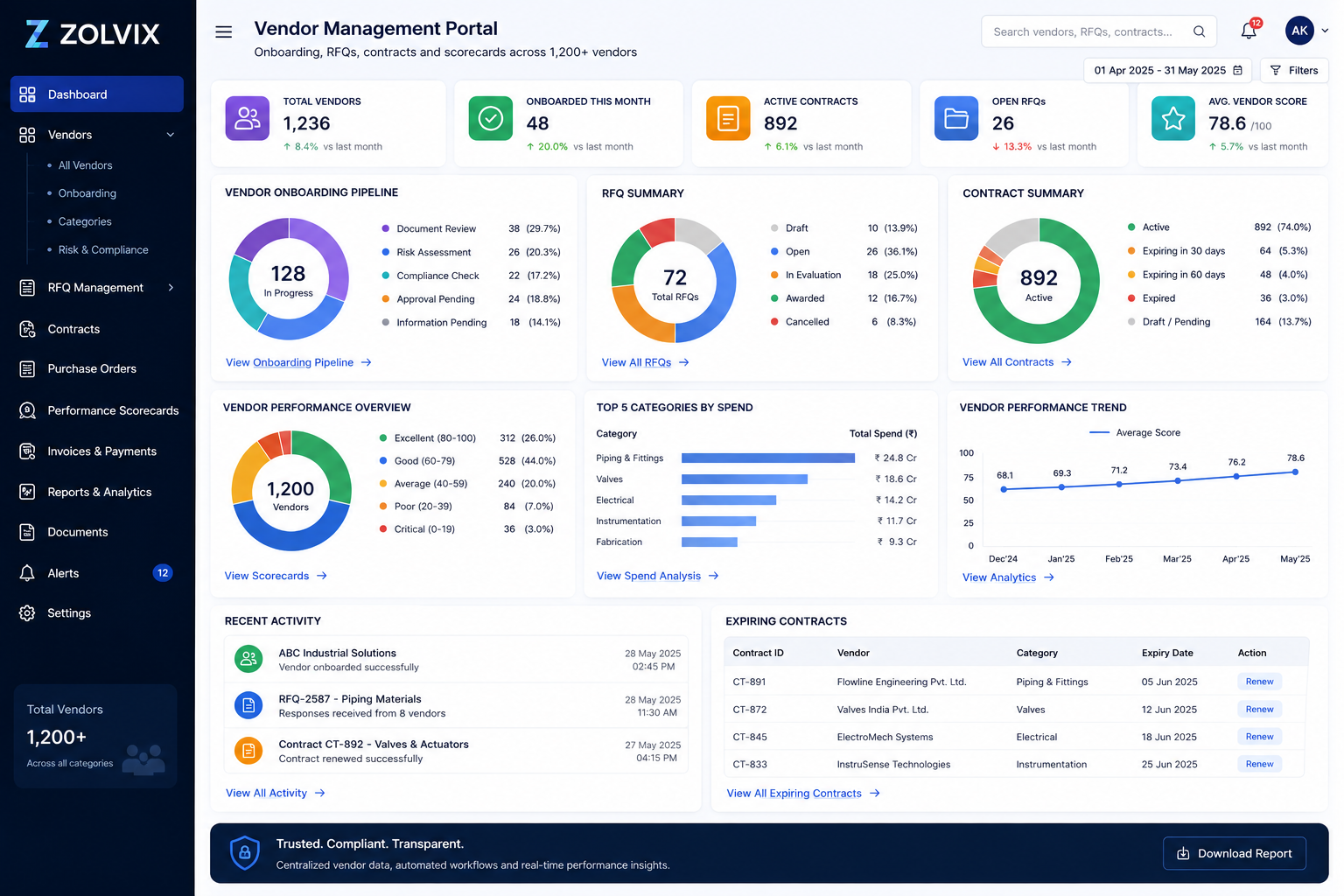1344x896 pixels.
Task: Click the Expiry Date column header
Action: 1167,653
